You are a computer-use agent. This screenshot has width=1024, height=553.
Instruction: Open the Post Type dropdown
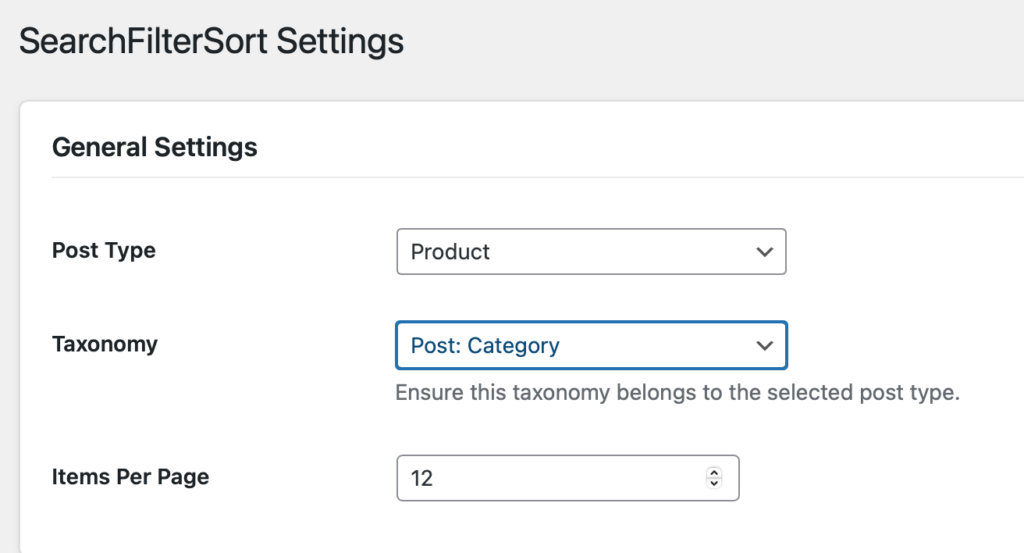coord(590,252)
